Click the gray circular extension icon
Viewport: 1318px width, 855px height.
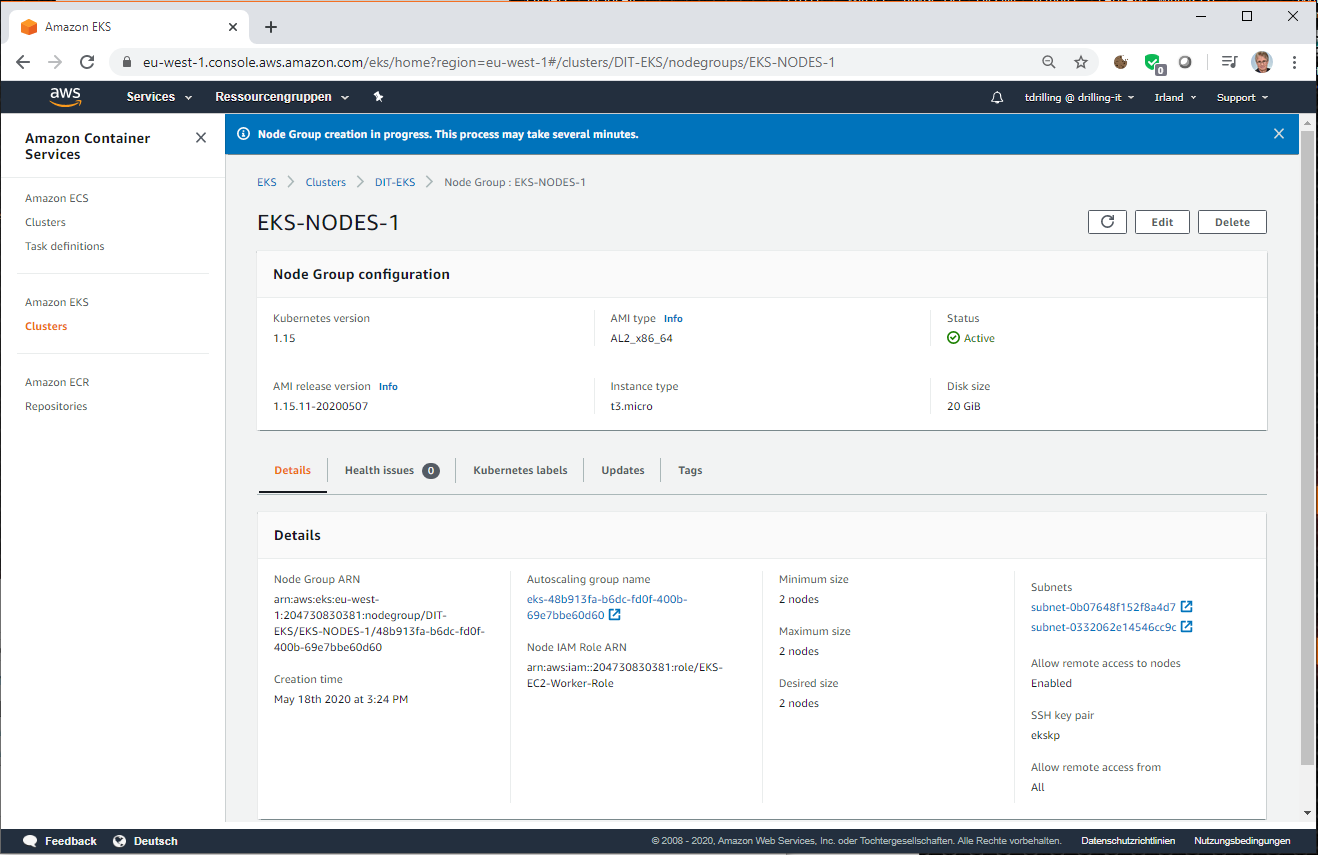1185,62
